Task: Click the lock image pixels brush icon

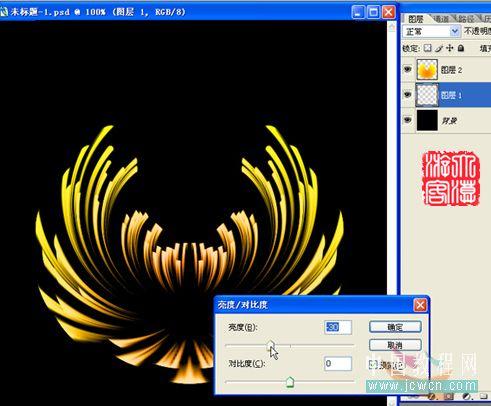Action: tap(439, 48)
